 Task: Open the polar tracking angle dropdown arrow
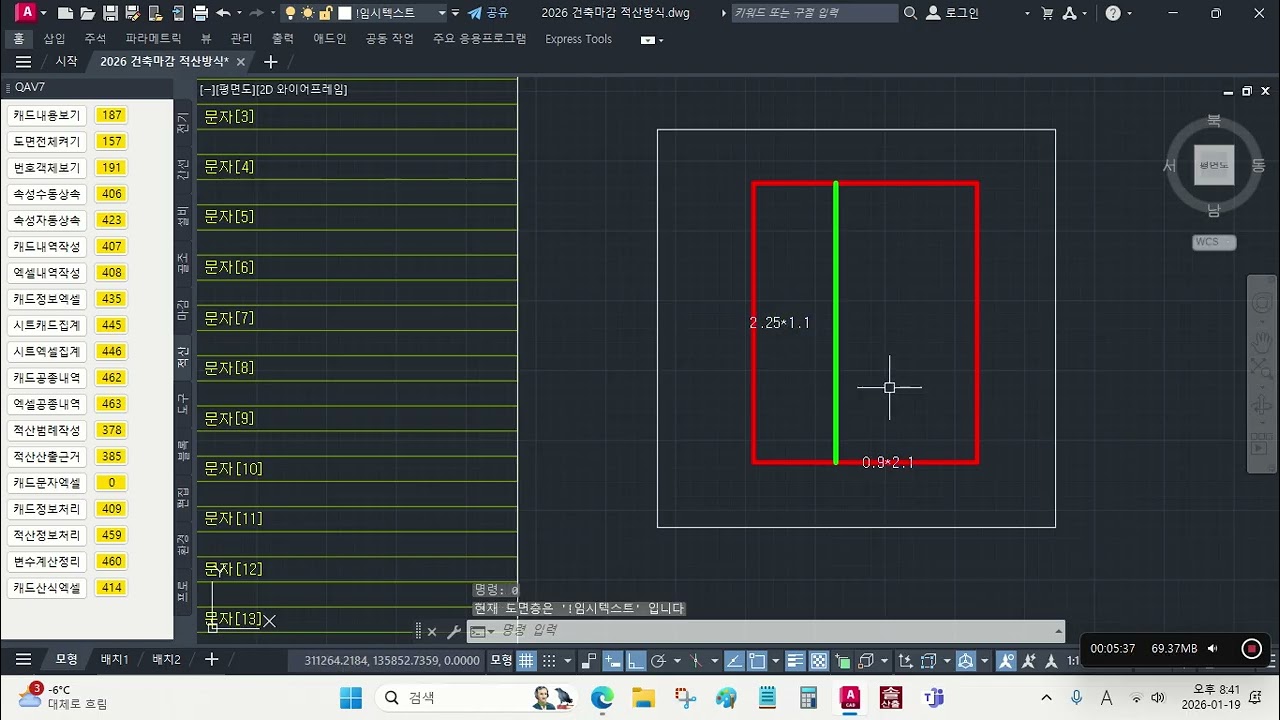click(675, 662)
